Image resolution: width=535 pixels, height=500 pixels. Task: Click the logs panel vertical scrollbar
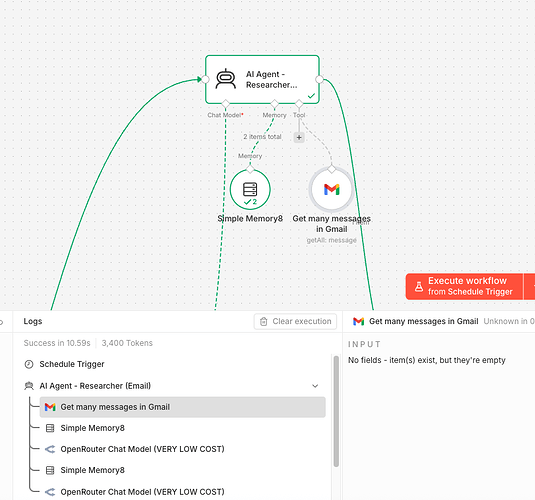click(x=336, y=411)
